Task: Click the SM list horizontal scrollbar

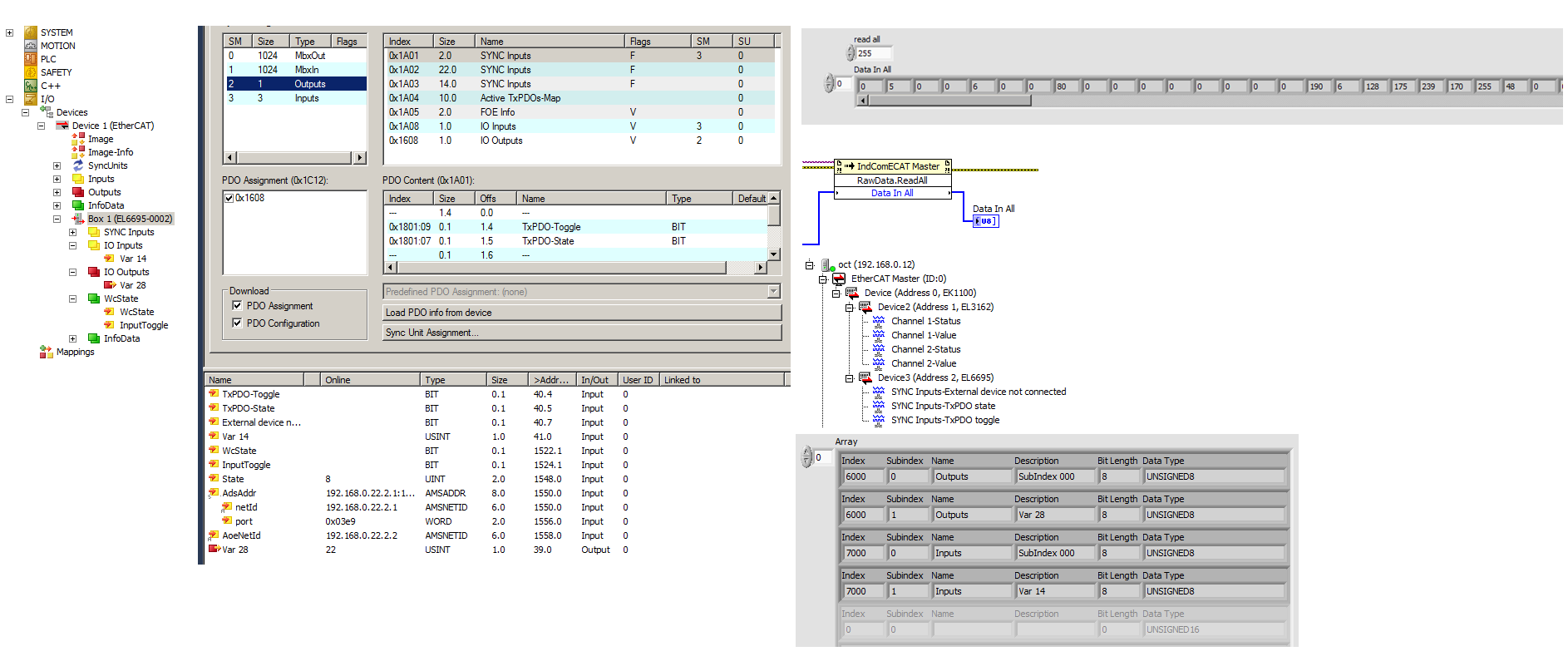Action: [295, 157]
